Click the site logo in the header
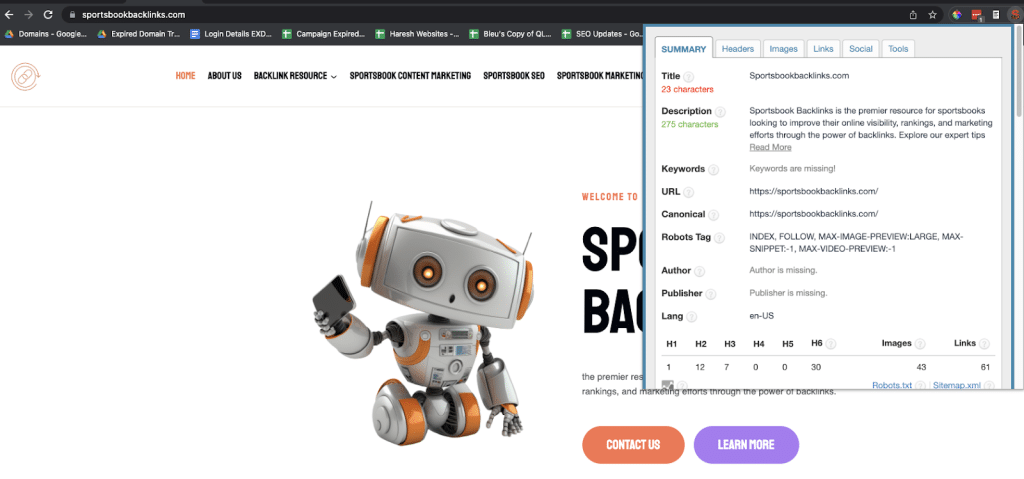Screen dimensions: 1024x479 pos(24,76)
